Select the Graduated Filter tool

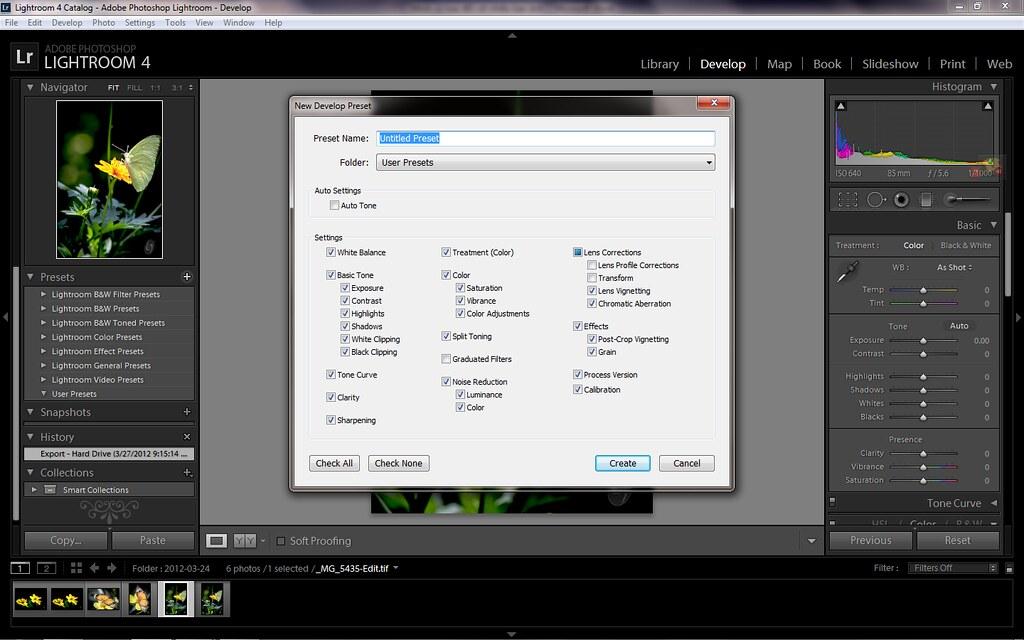[926, 199]
